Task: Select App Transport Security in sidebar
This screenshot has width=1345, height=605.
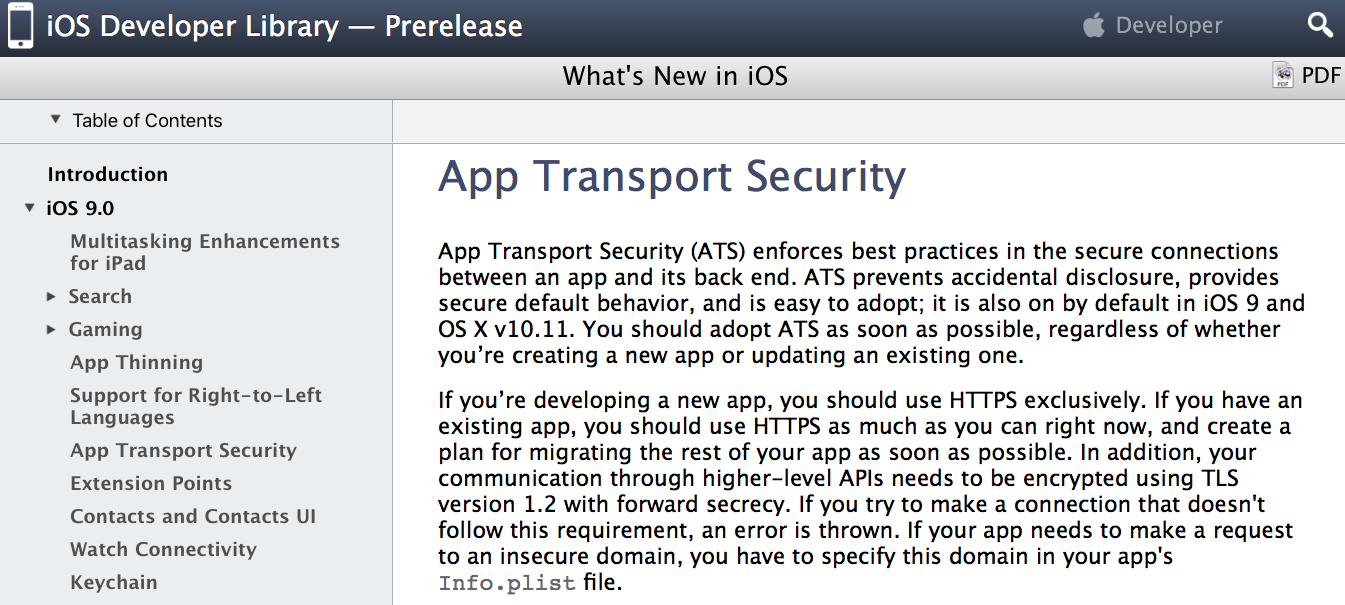Action: [183, 450]
